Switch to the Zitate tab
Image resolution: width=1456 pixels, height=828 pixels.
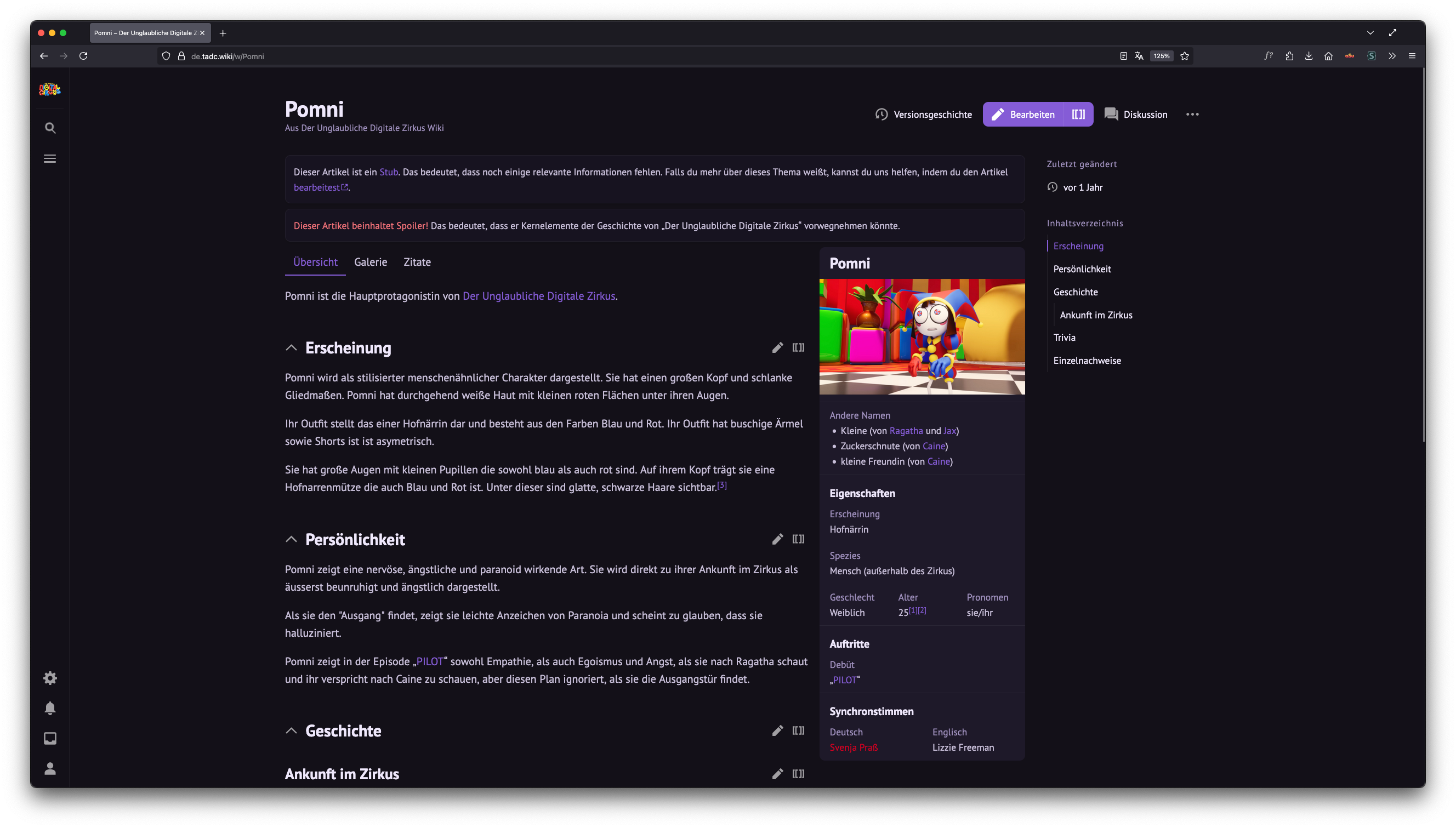[417, 262]
